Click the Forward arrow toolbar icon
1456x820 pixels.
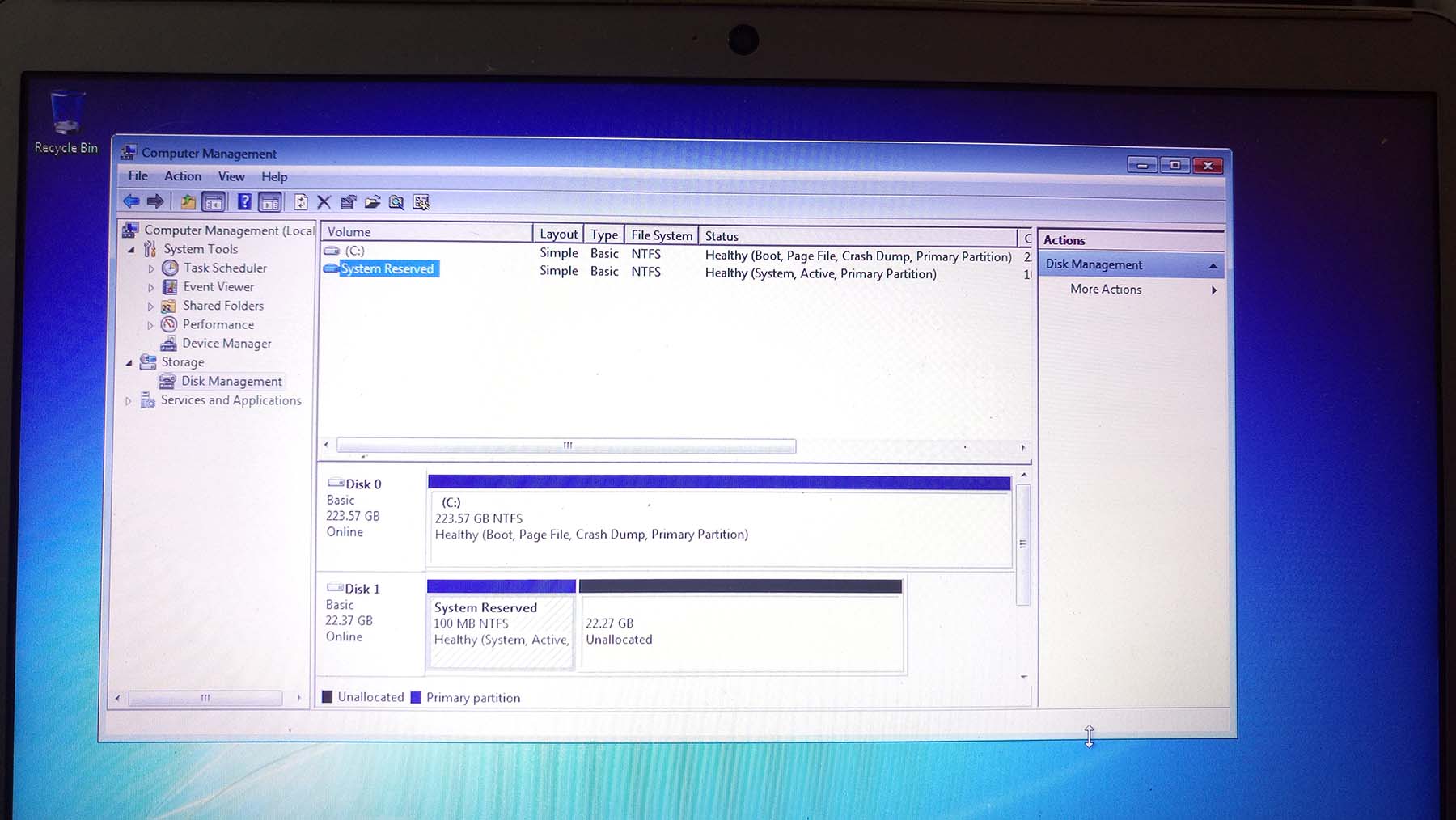pos(155,201)
